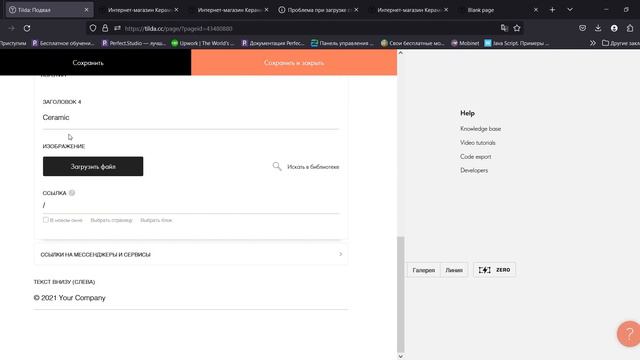Image resolution: width=640 pixels, height=360 pixels.
Task: Open the Downloads panel
Action: tap(598, 28)
